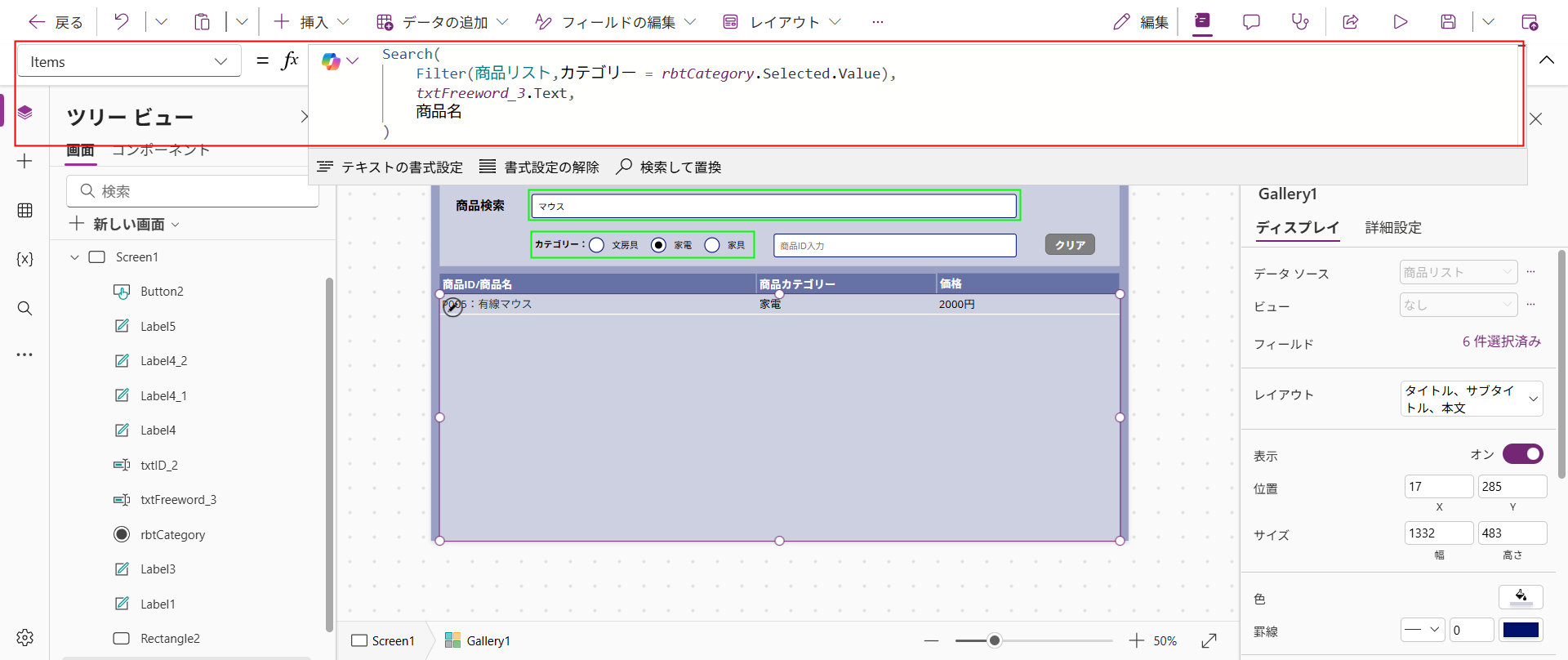Viewport: 1568px width, 660px height.
Task: Switch to the 詳細設定 tab
Action: click(1393, 228)
